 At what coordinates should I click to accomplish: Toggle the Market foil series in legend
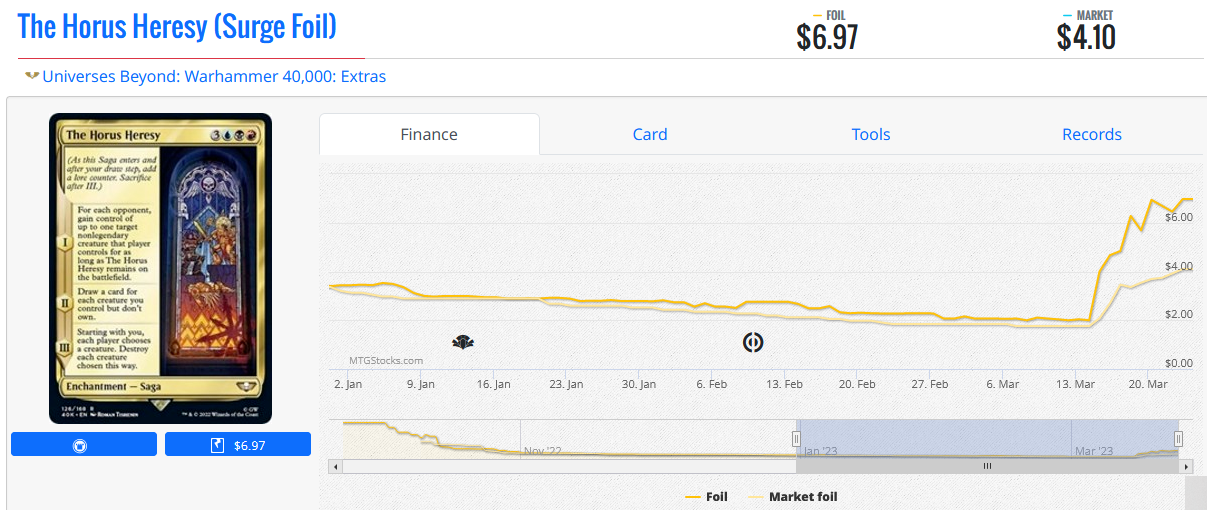793,497
